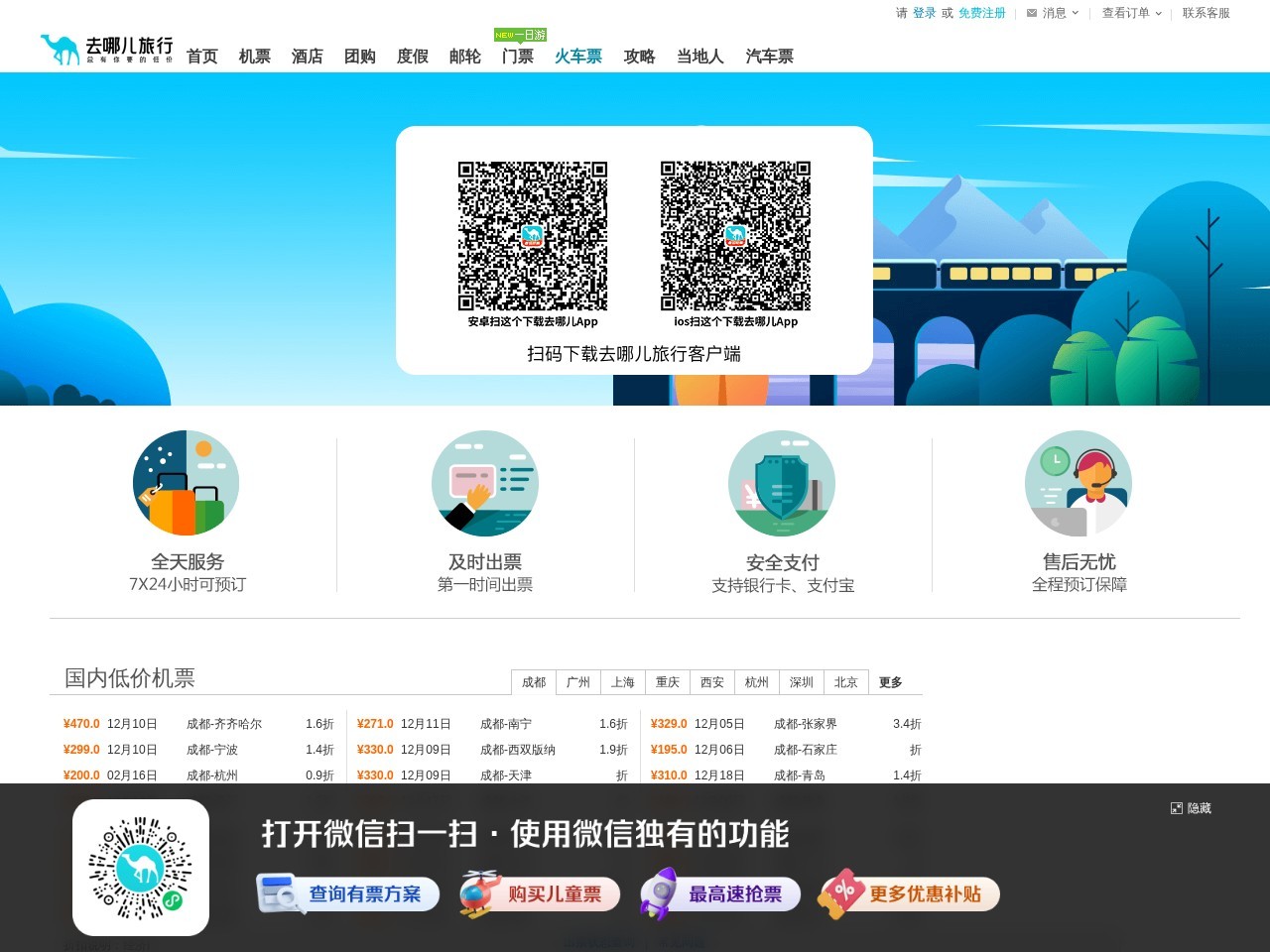Click the 免费注册 registration link
This screenshot has height=952, width=1270.
980,13
